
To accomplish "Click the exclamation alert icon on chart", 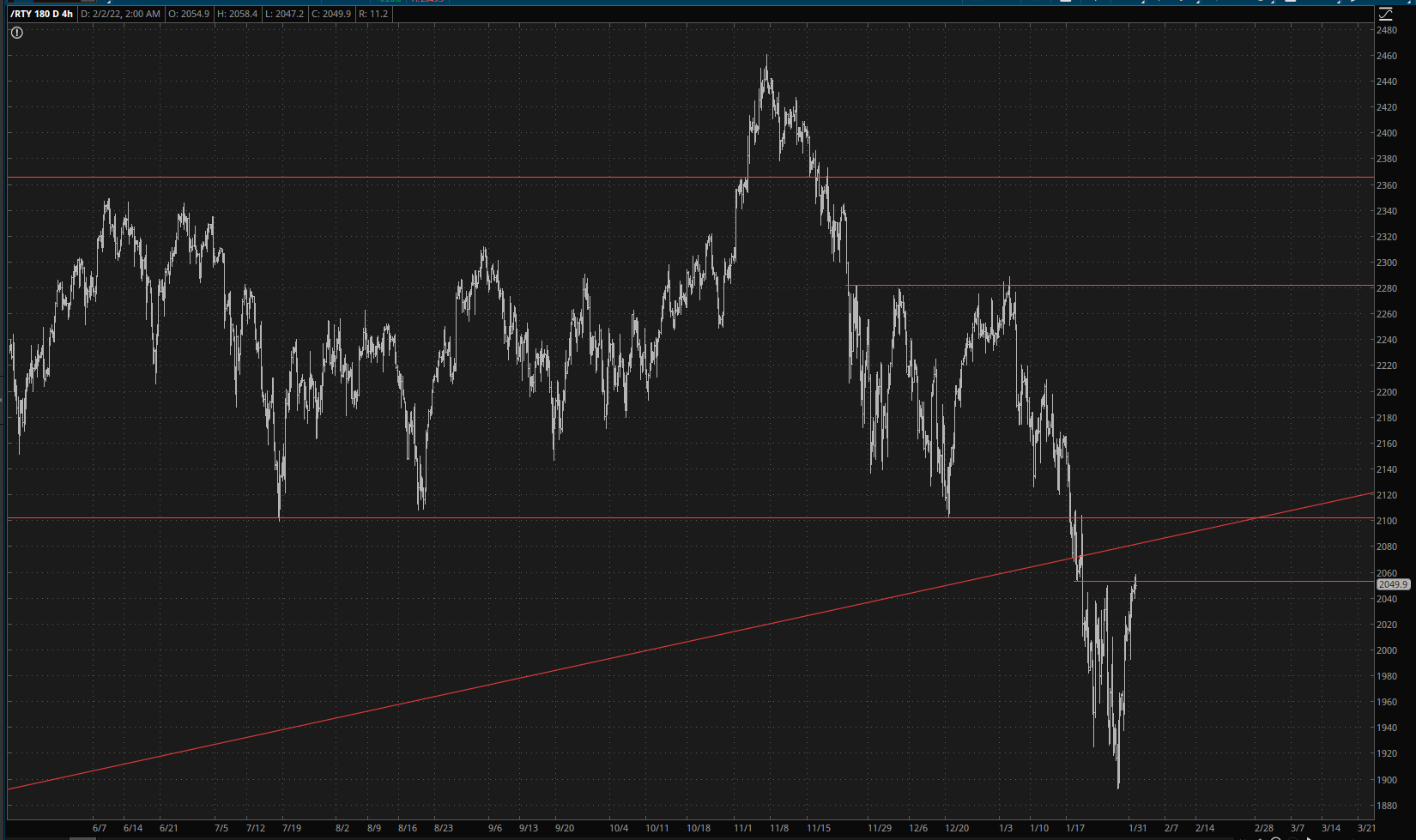I will coord(16,33).
